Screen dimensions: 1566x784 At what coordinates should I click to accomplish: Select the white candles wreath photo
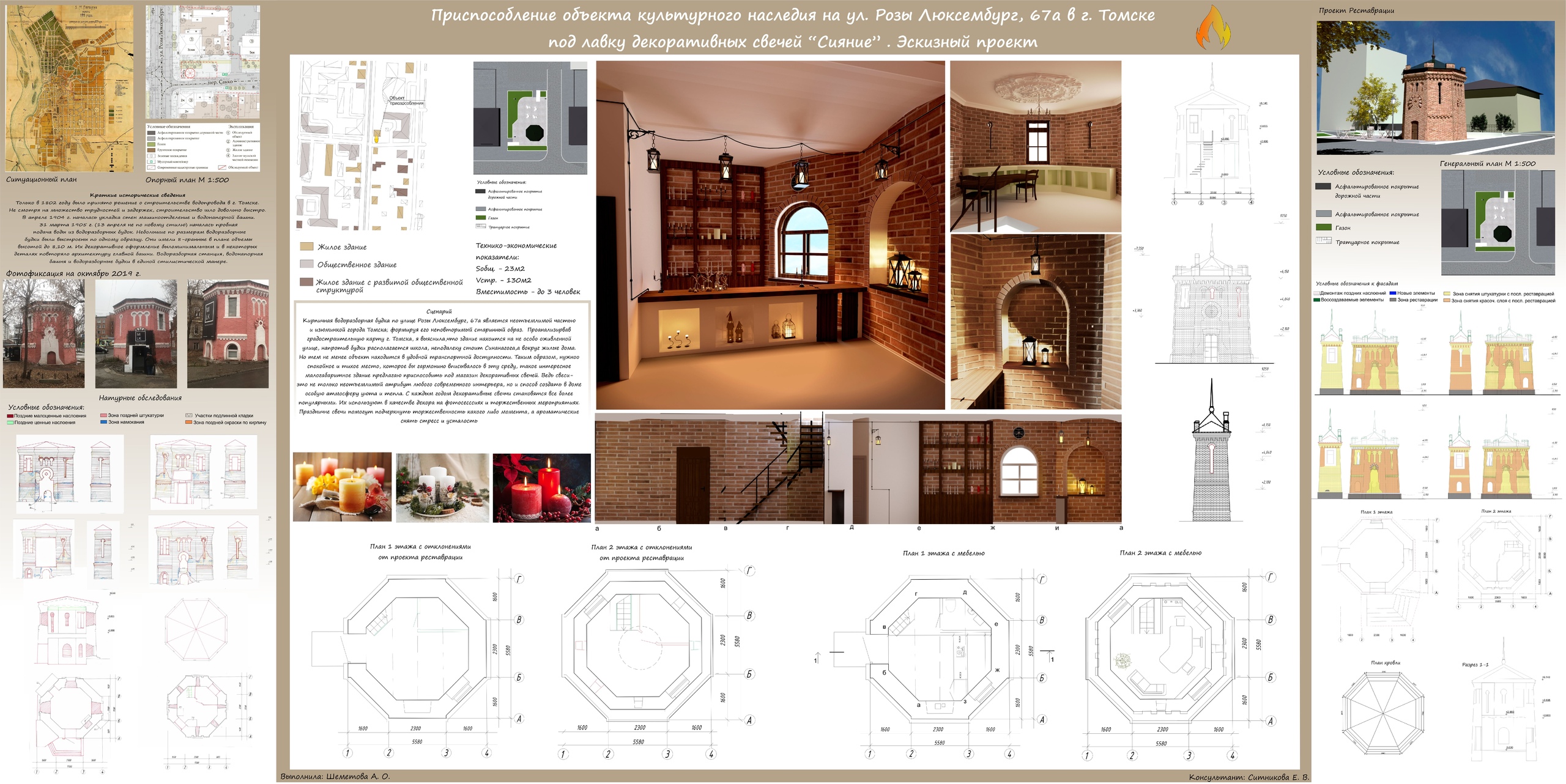tap(442, 487)
